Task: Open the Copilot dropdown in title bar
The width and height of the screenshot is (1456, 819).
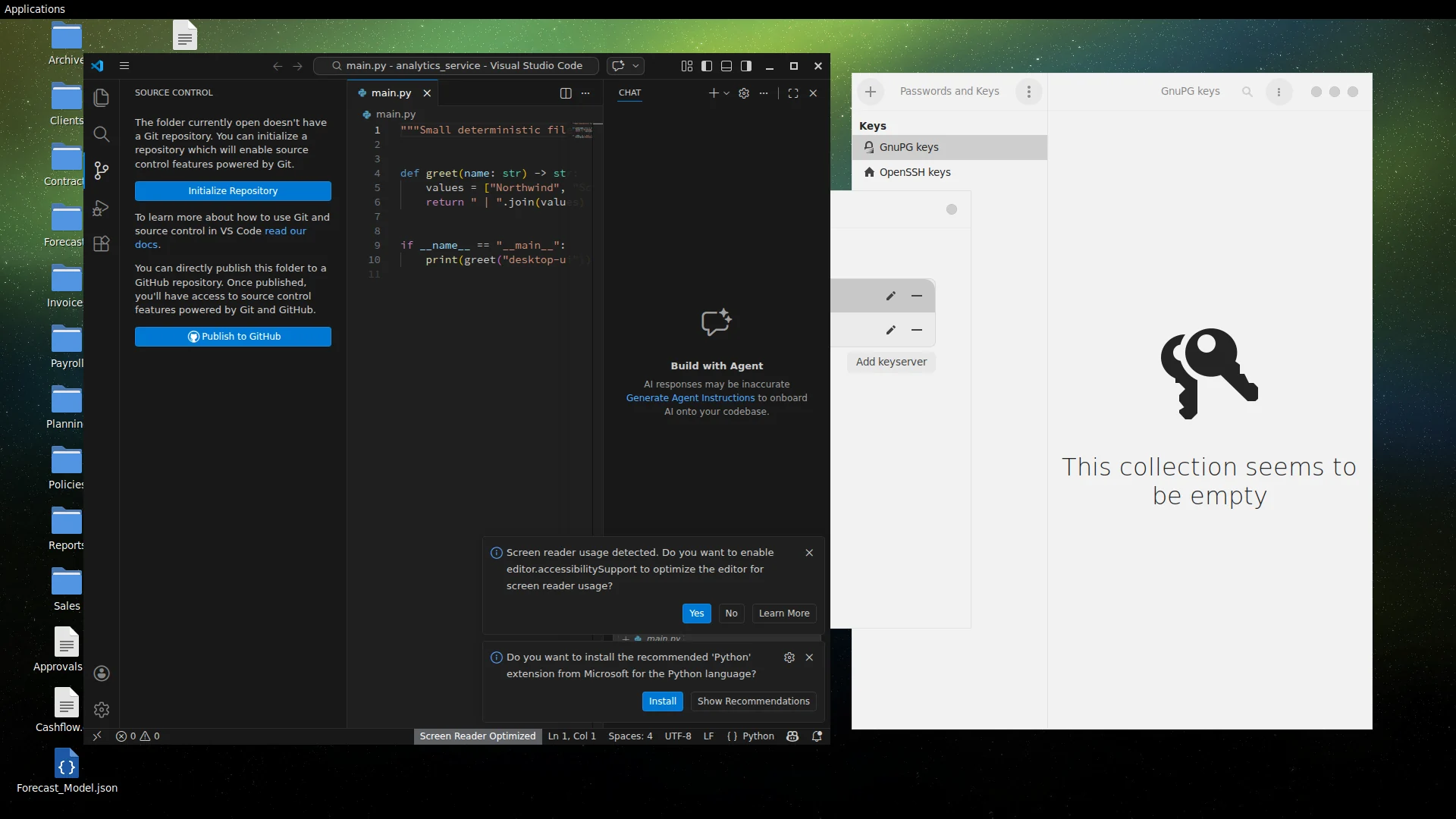Action: [636, 66]
